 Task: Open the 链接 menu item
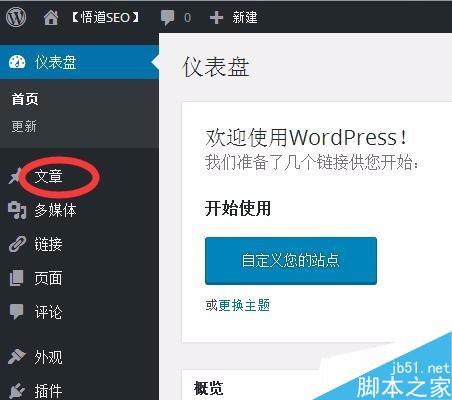pos(49,244)
